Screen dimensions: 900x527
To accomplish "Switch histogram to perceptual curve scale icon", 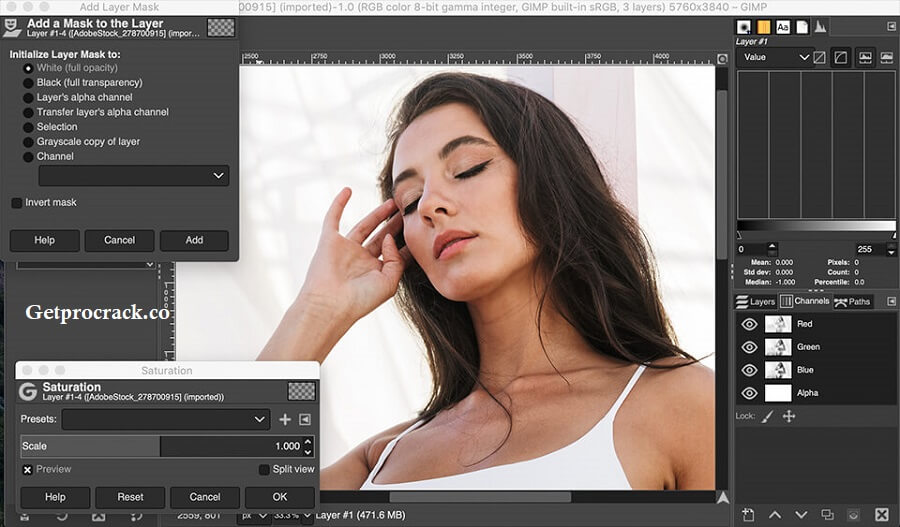I will pyautogui.click(x=840, y=57).
